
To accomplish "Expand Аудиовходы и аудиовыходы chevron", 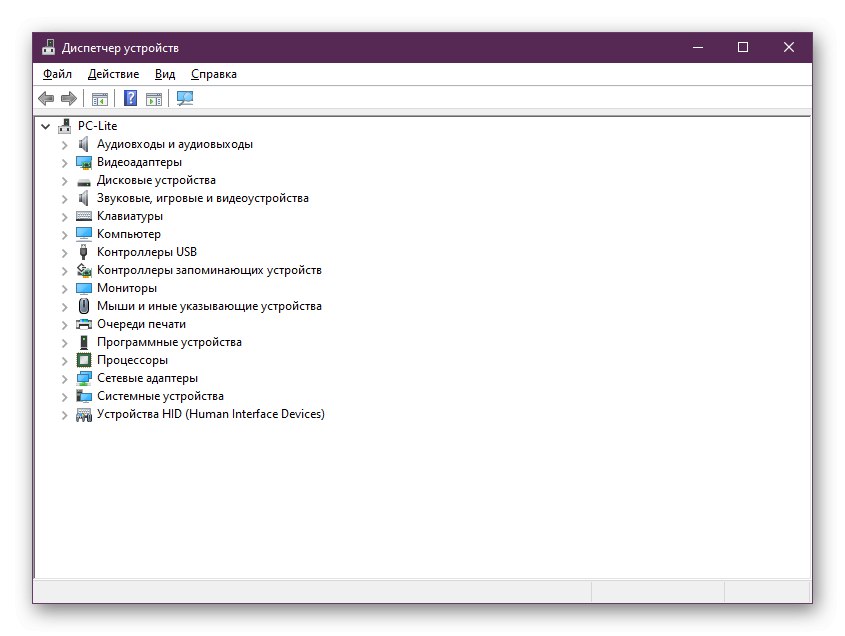I will [x=65, y=145].
